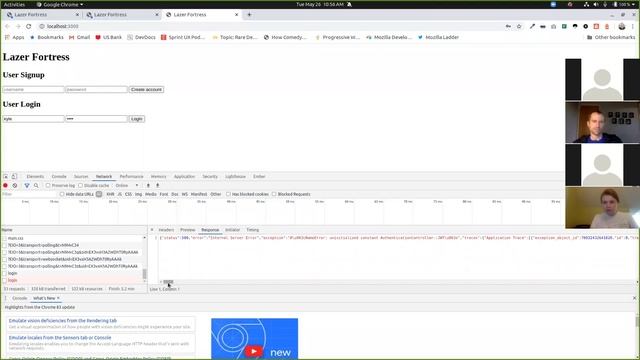This screenshot has height=360, width=640.
Task: Focus the signup password field
Action: 97,89
